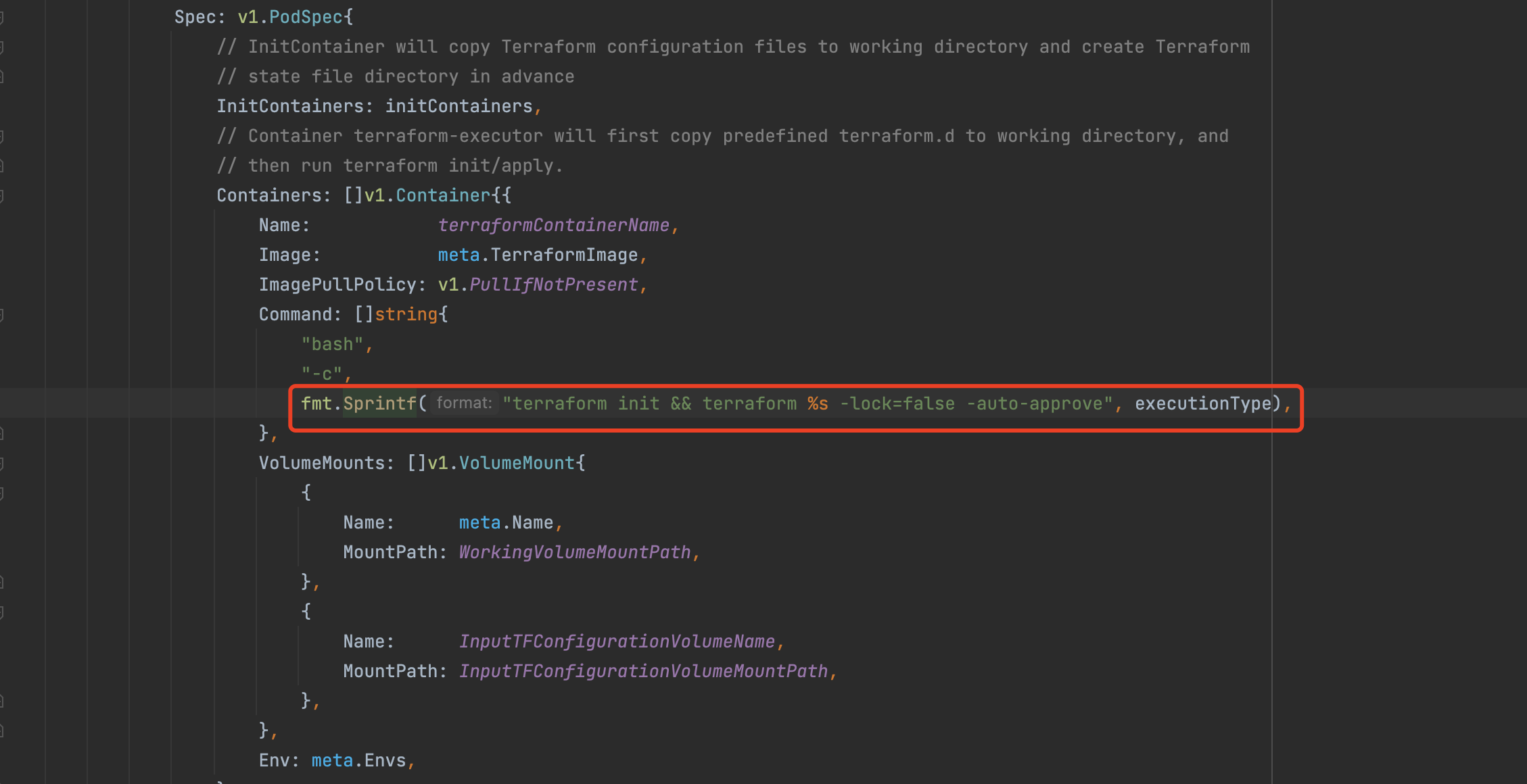Click the comment 'state file directory in advance'
Image resolution: width=1527 pixels, height=784 pixels.
point(396,76)
